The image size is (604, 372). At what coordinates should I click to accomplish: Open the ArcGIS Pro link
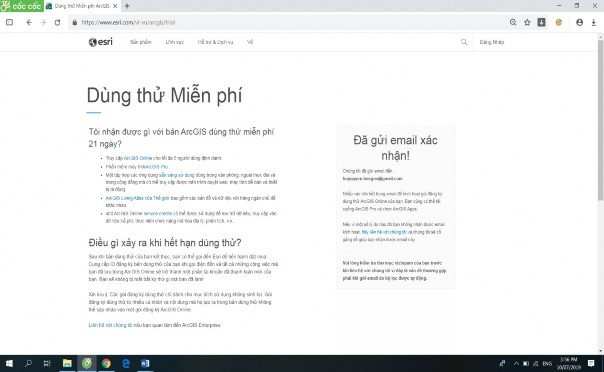coord(156,167)
